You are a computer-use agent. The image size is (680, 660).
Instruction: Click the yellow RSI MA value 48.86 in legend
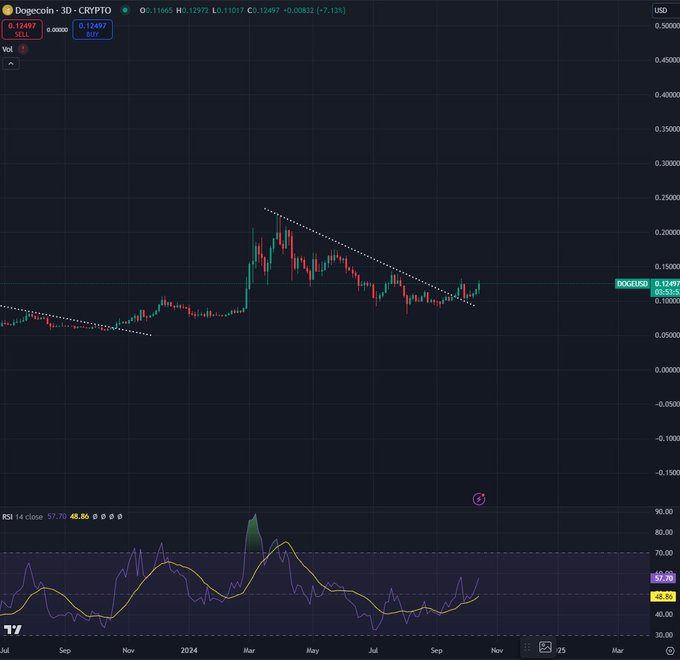coord(79,516)
